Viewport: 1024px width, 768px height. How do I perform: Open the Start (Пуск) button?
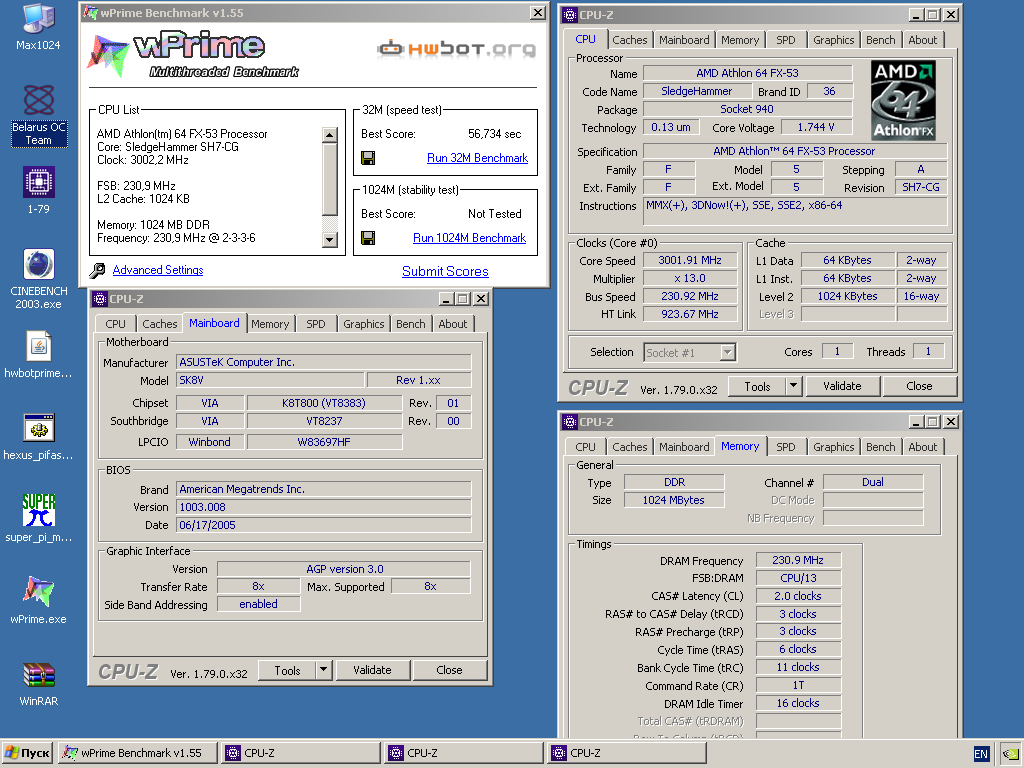(27, 753)
